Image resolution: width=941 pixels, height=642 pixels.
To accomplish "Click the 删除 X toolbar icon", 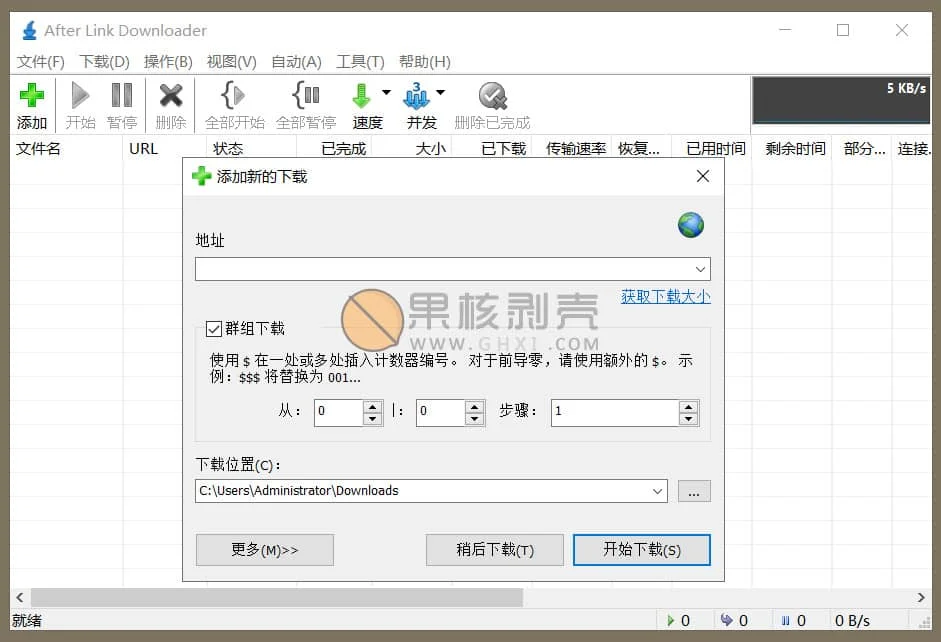I will pos(171,95).
